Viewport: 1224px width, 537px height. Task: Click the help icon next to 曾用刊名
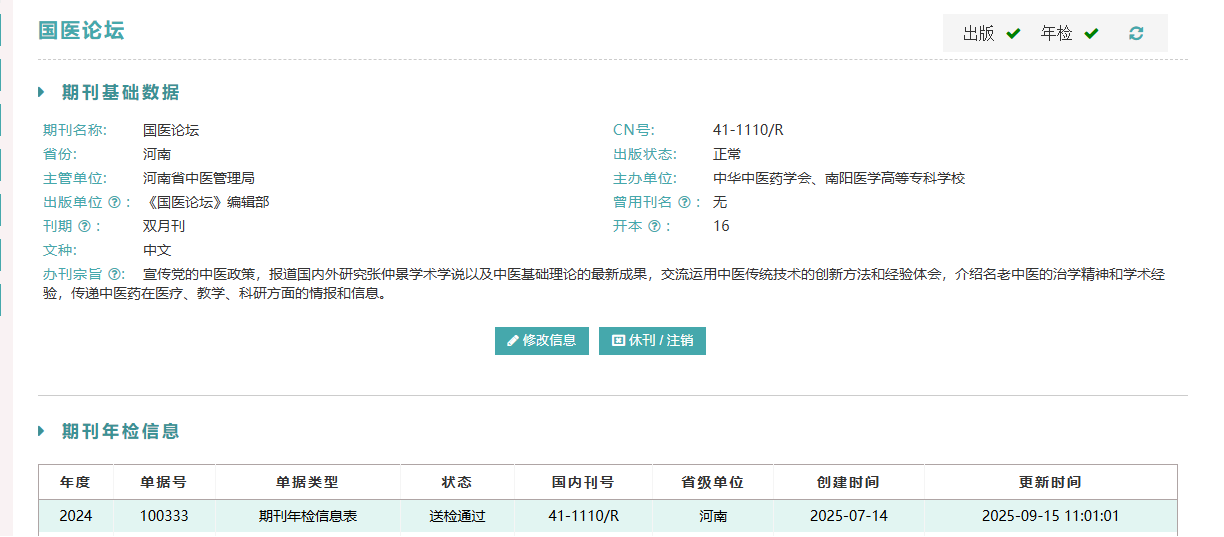[x=684, y=202]
